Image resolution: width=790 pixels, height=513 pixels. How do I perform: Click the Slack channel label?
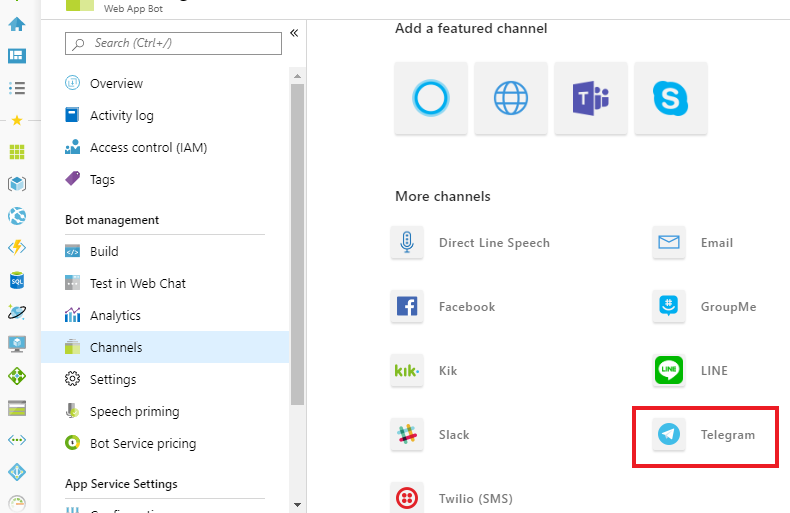pos(454,435)
